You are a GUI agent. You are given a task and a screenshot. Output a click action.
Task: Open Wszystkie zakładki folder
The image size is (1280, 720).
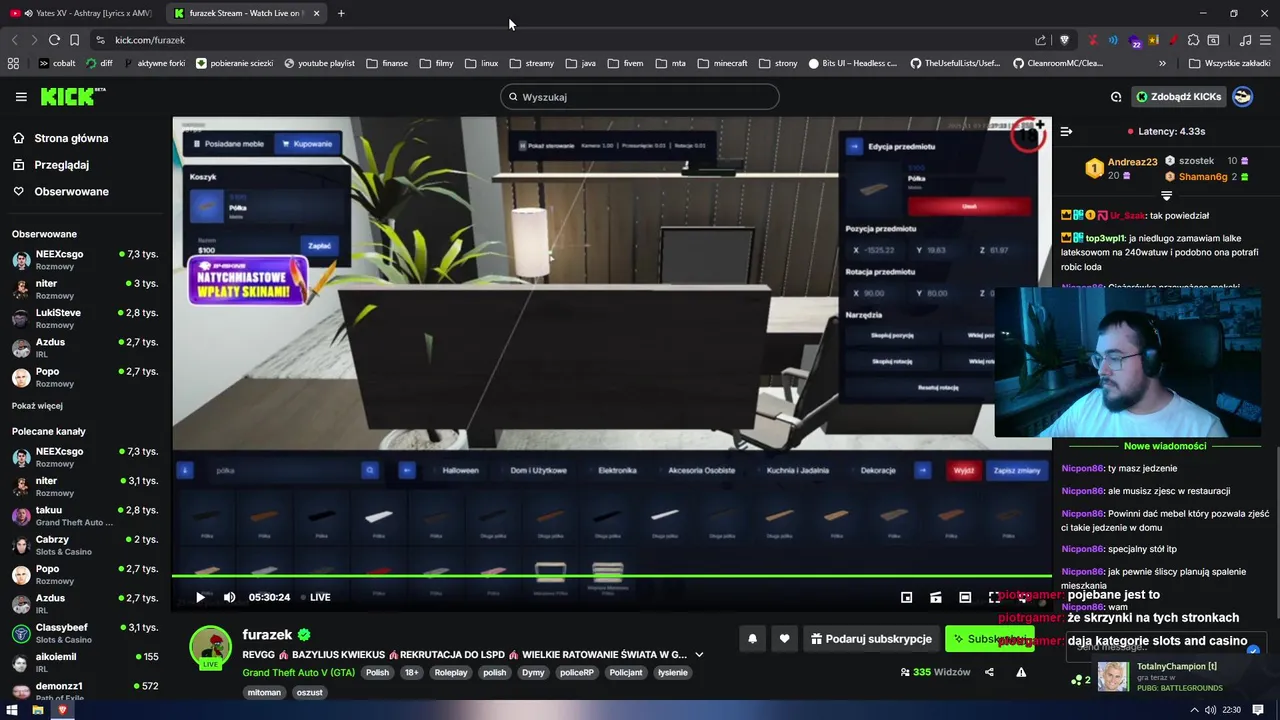click(1229, 63)
